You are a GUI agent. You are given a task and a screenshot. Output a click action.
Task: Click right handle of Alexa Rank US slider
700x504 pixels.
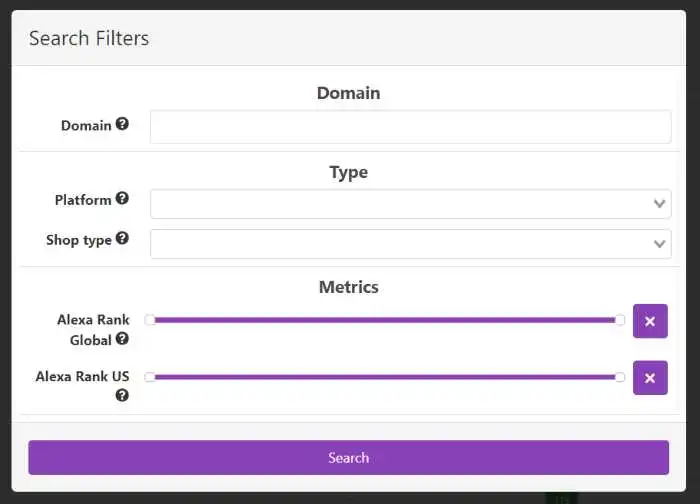620,377
